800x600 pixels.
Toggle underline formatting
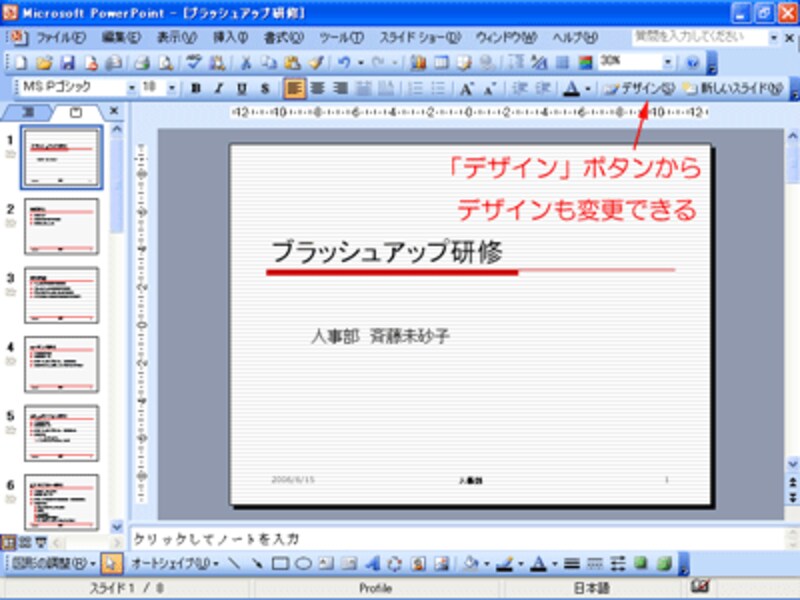pos(242,89)
